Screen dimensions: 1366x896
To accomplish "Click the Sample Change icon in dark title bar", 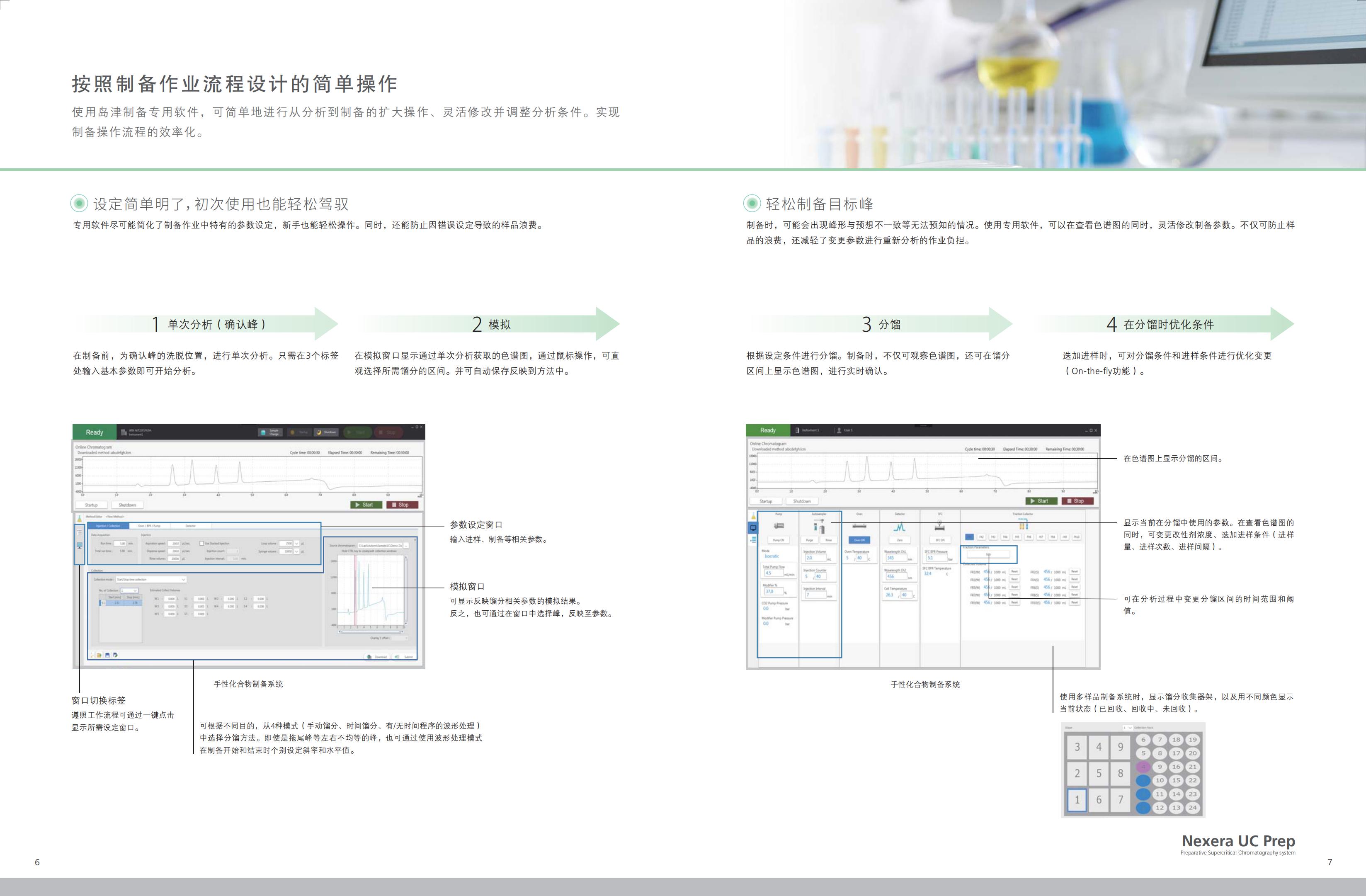I will tap(263, 432).
